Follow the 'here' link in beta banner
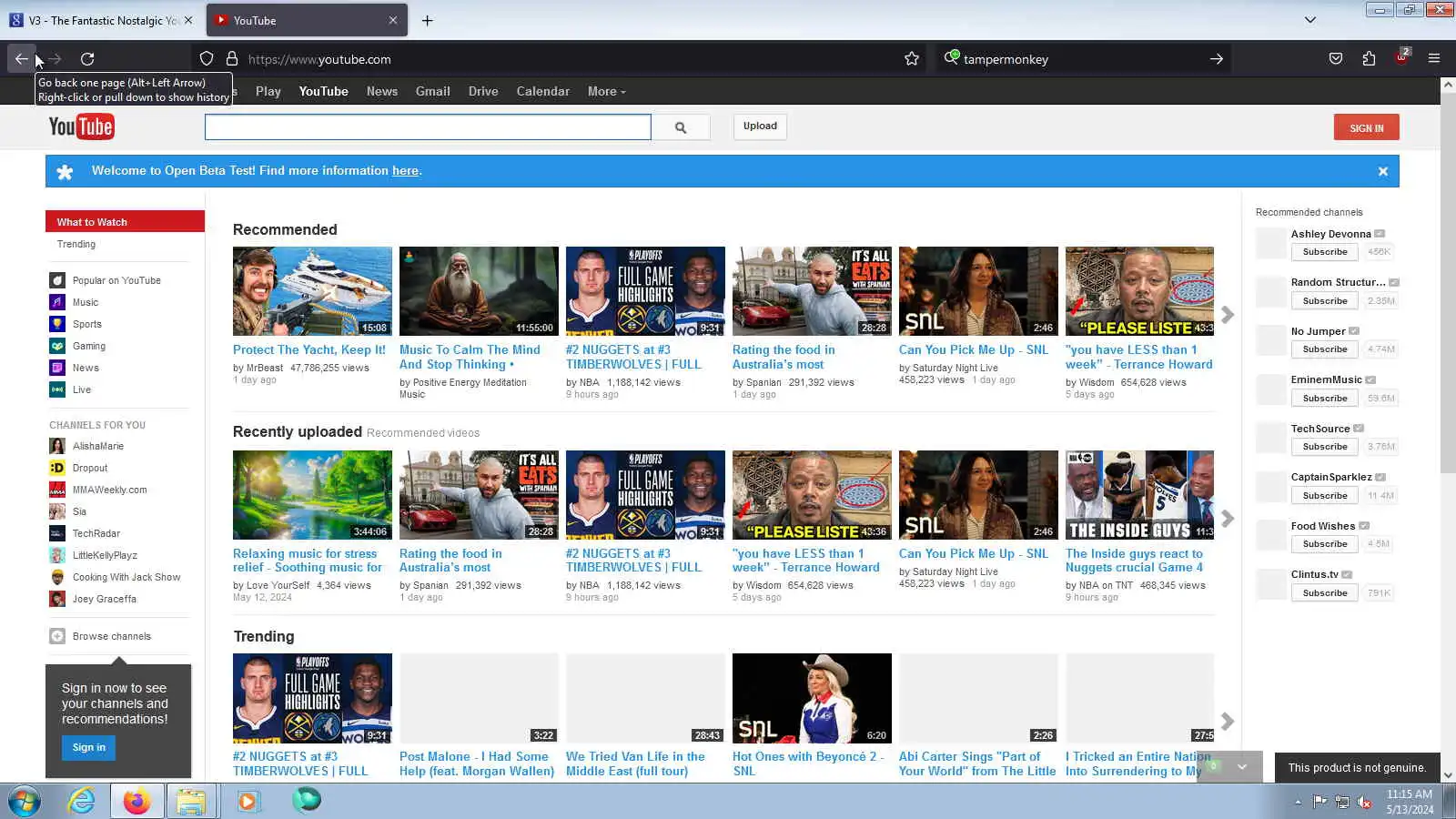 tap(405, 171)
